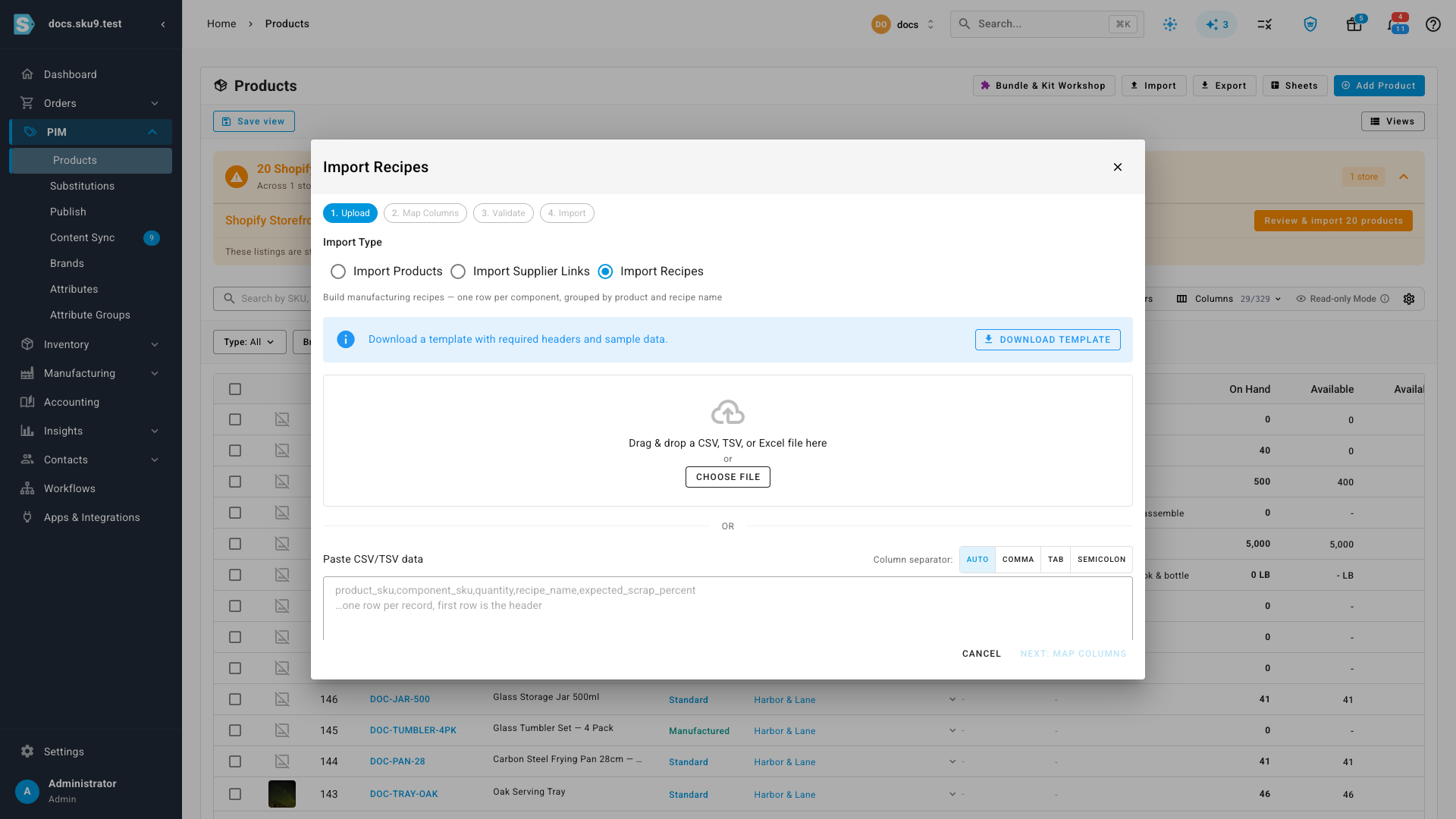Check the row for DOC-PAN-28
1456x819 pixels.
tap(235, 761)
